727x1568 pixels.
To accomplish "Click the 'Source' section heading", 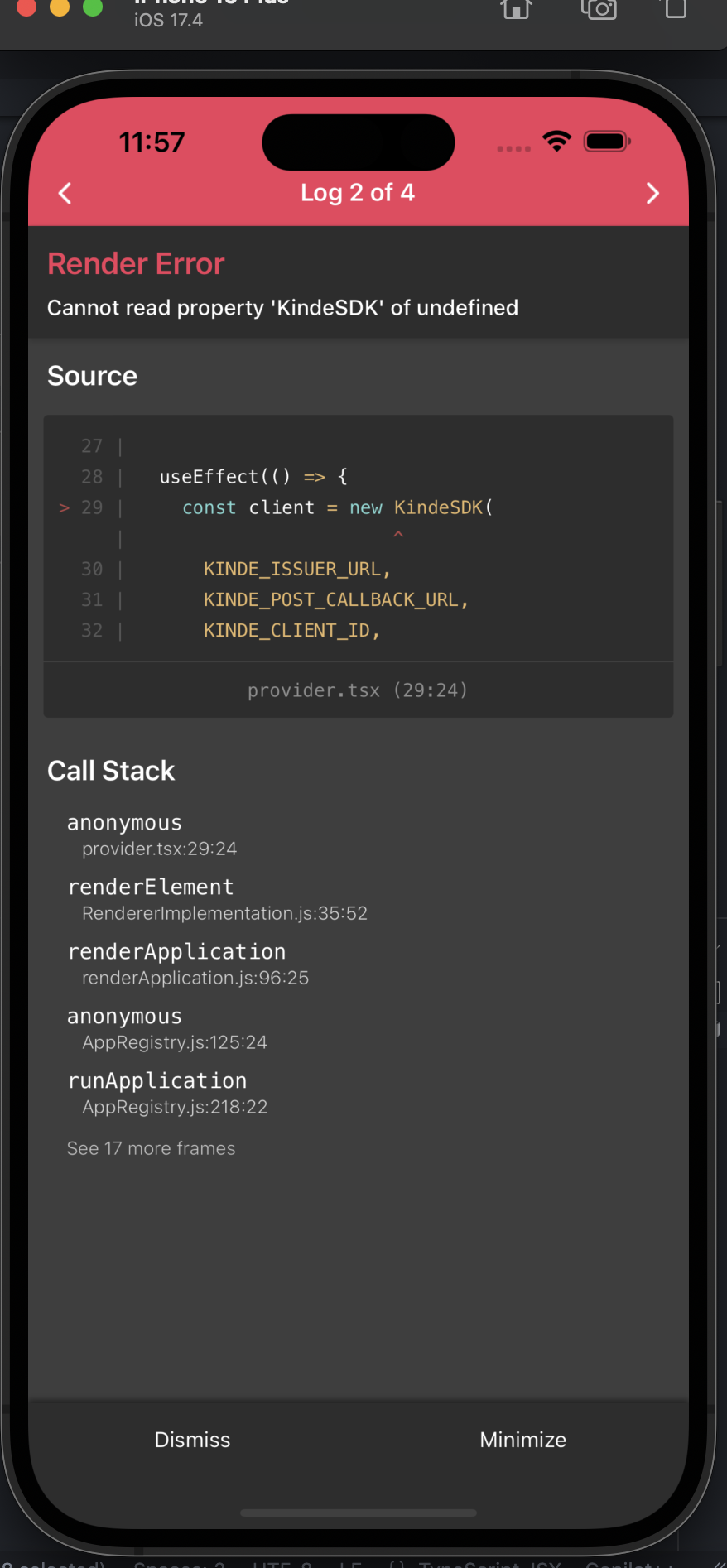I will 92,376.
